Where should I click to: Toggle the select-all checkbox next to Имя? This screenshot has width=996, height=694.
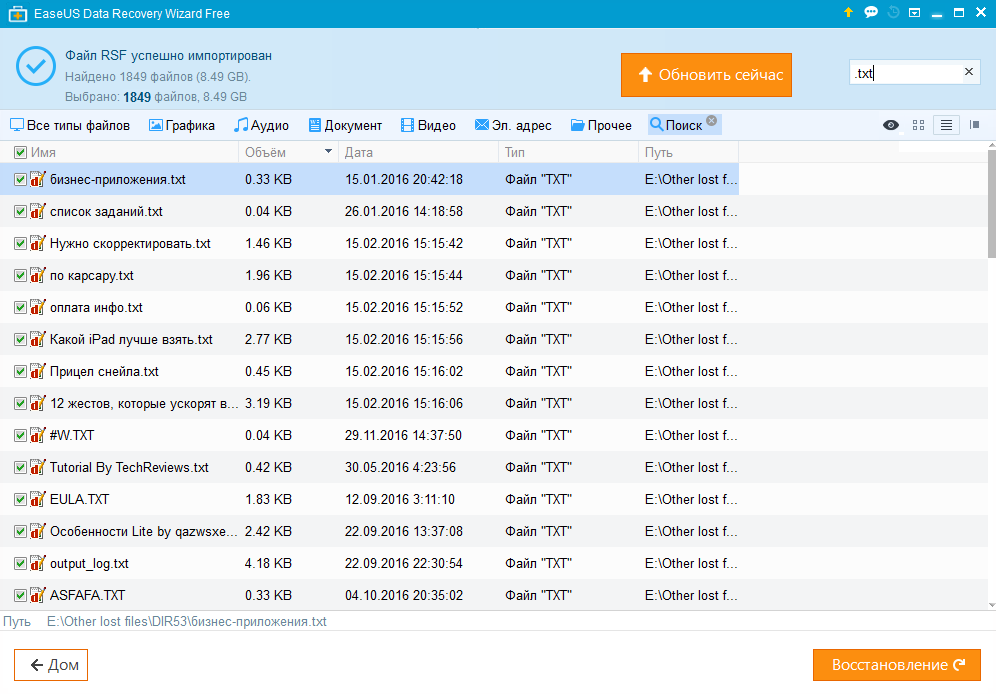[x=20, y=152]
